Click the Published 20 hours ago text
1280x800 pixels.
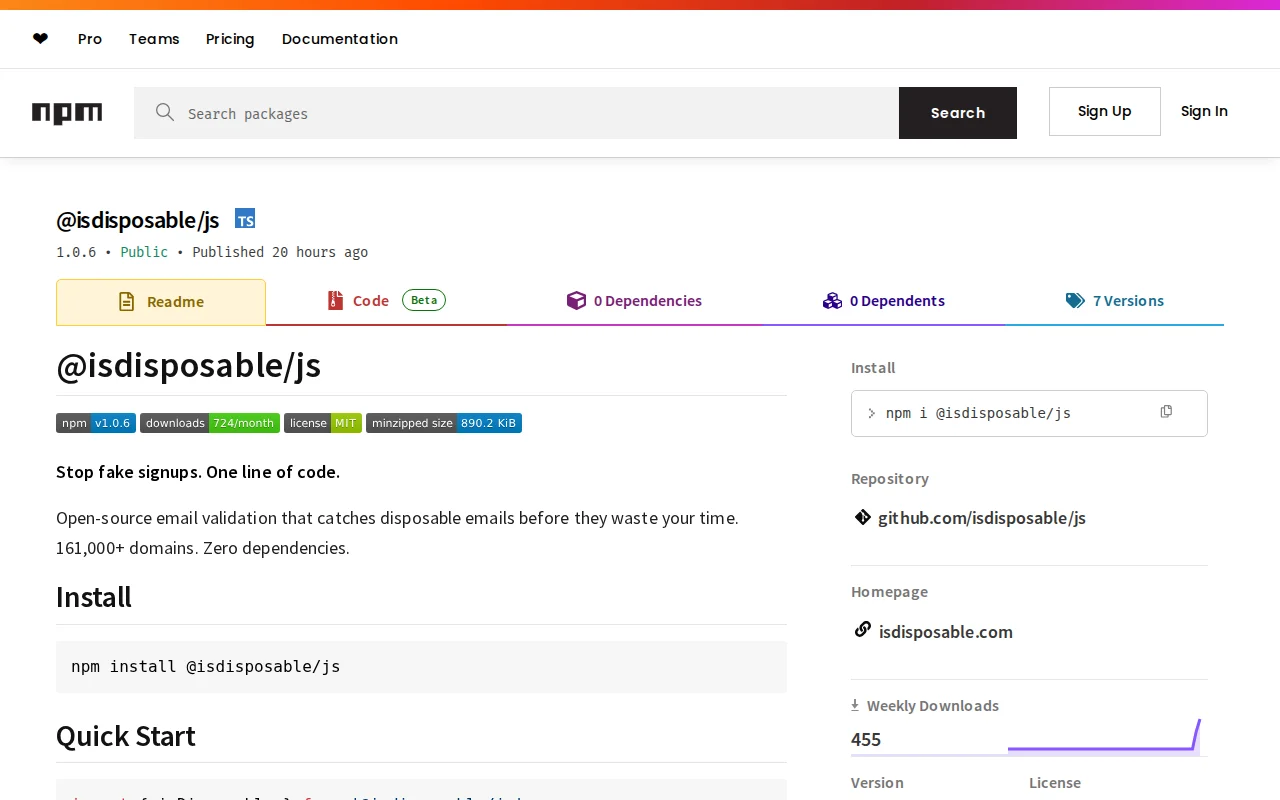click(x=280, y=252)
